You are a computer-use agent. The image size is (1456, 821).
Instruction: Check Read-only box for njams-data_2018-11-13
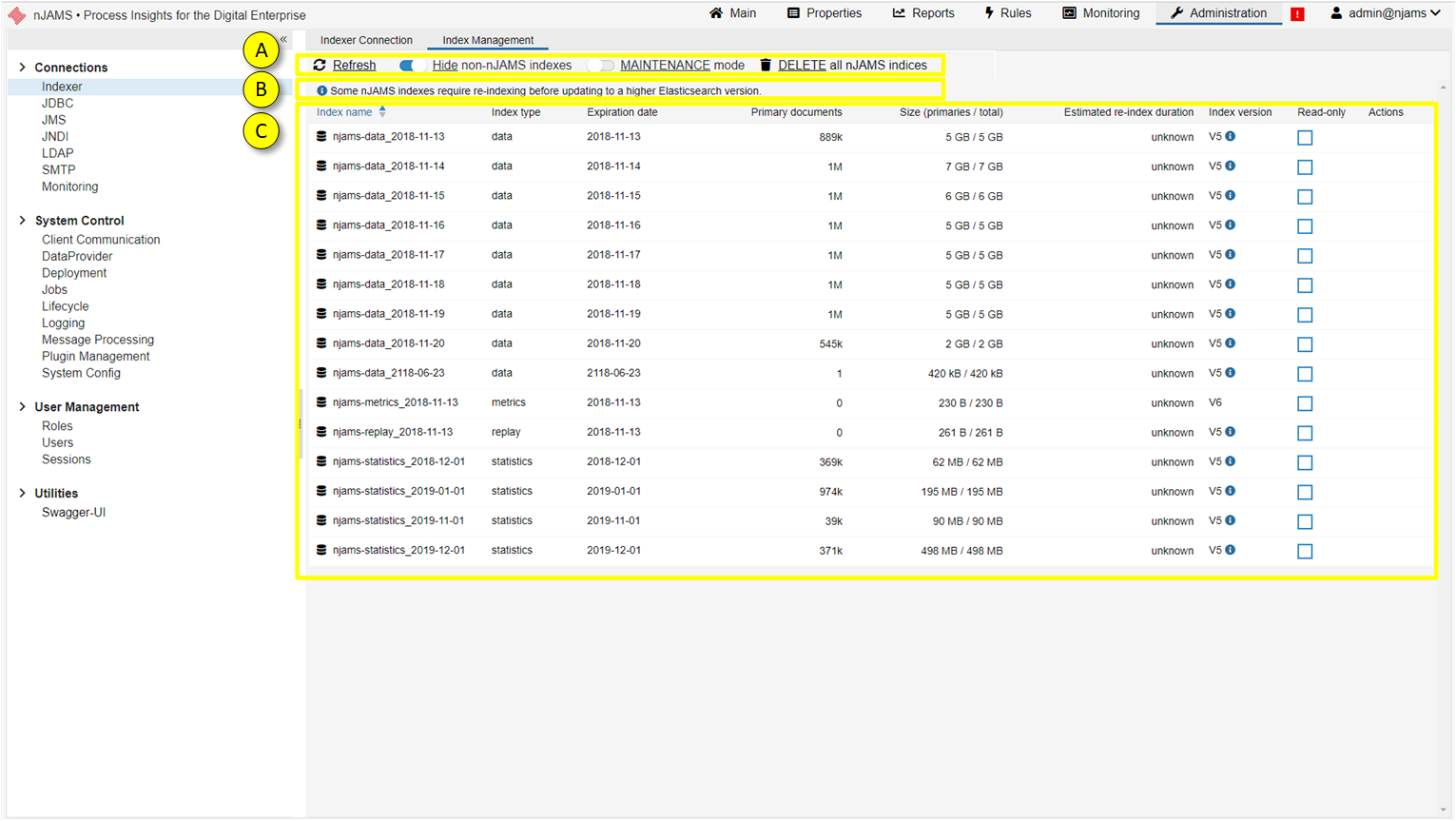1305,138
